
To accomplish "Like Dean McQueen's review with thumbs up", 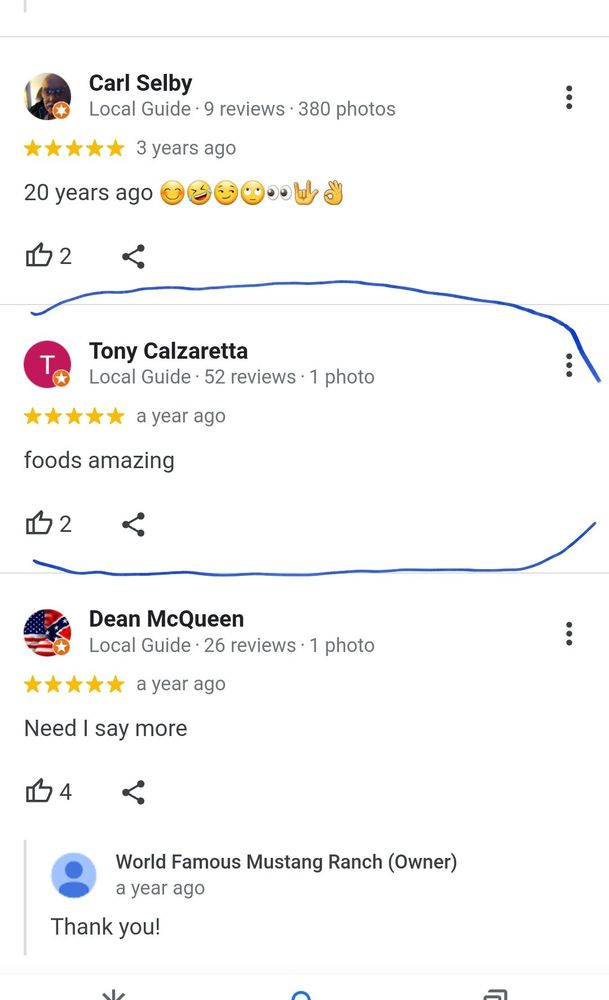I will pos(38,791).
